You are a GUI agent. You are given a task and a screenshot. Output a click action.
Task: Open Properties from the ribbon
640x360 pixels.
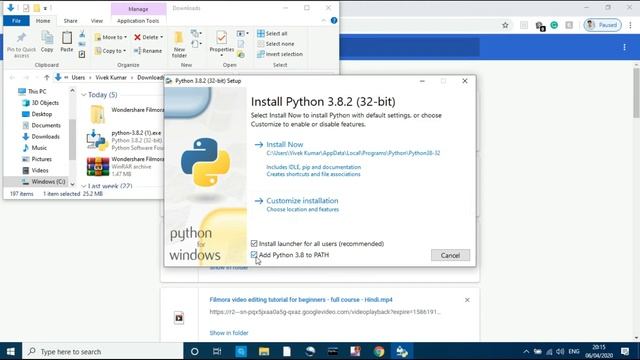pos(222,43)
